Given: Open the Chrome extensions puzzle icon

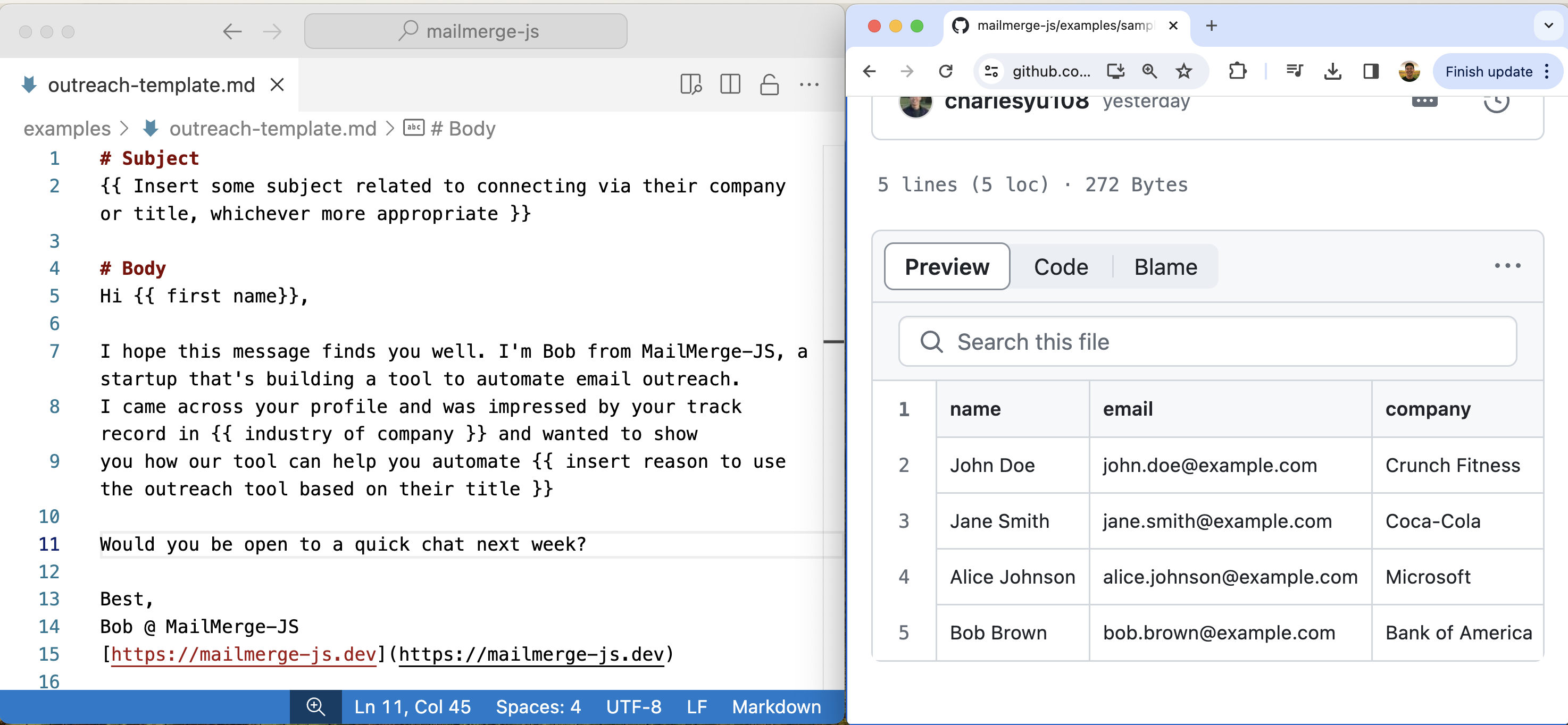Looking at the screenshot, I should point(1237,71).
